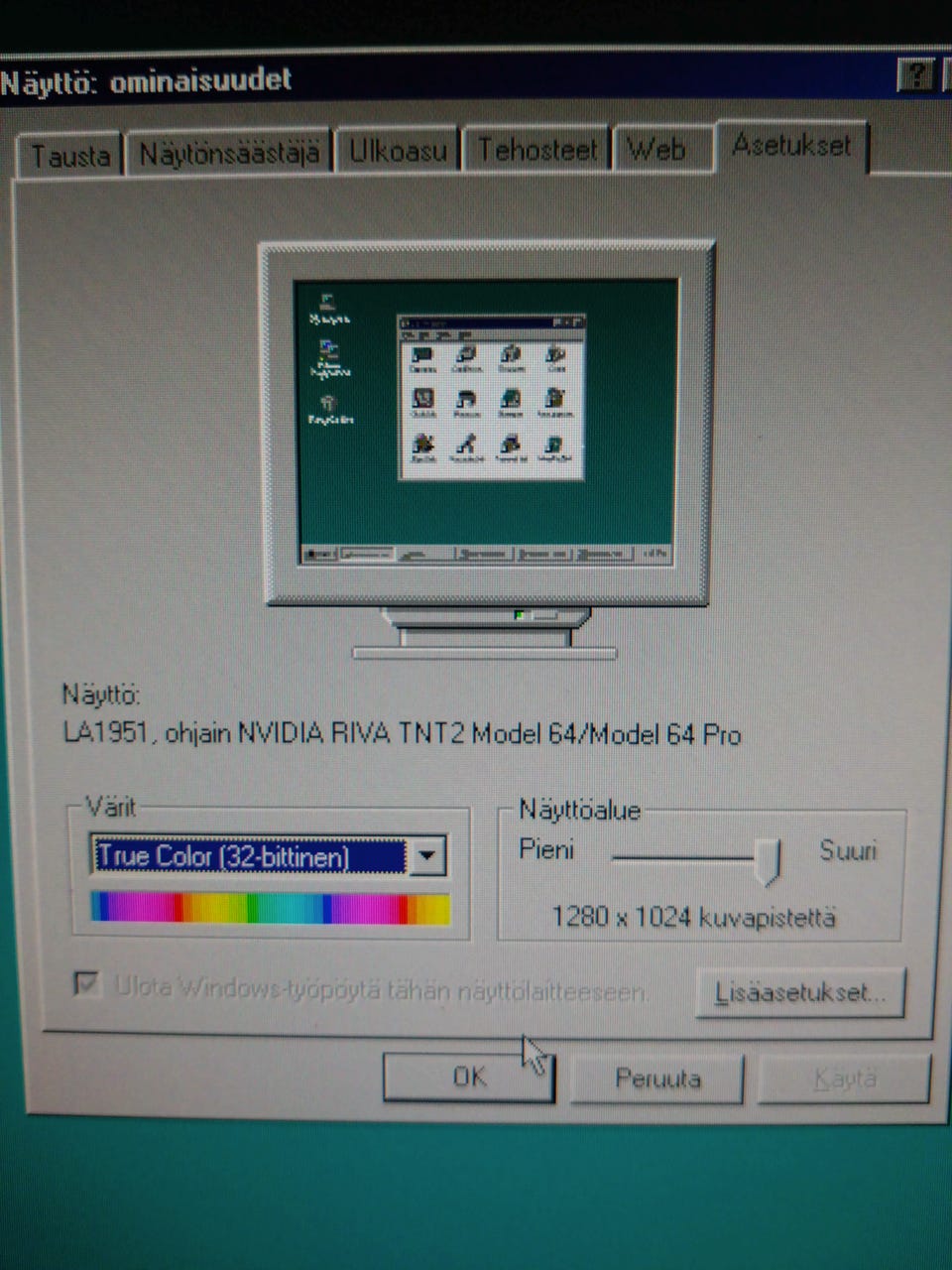Image resolution: width=952 pixels, height=1270 pixels.
Task: Select the Ulkoasu tab
Action: [x=398, y=151]
